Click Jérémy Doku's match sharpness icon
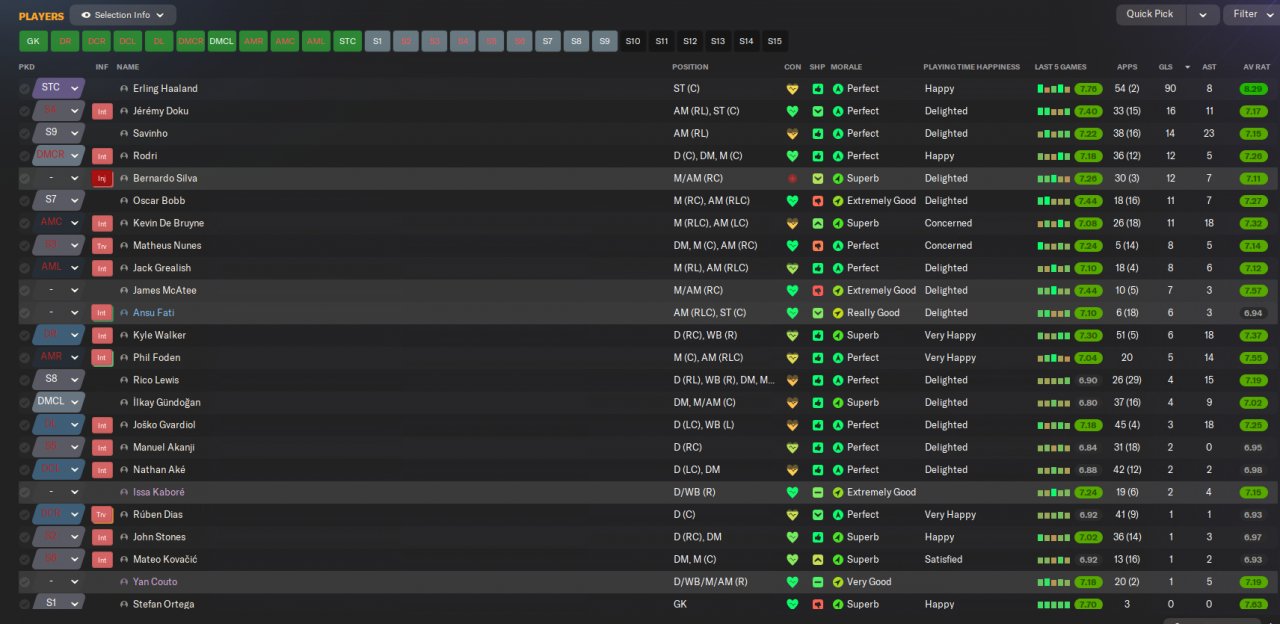Image resolution: width=1280 pixels, height=624 pixels. point(817,111)
